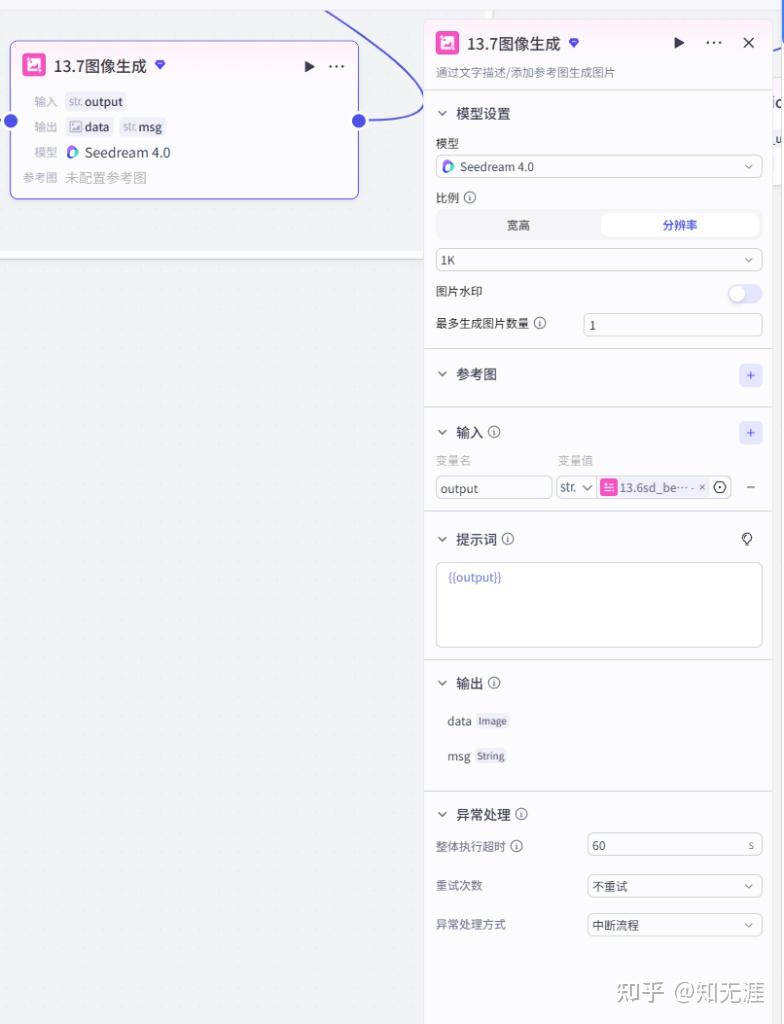Click the {{output}} prompt text area
784x1024 pixels.
tap(598, 605)
